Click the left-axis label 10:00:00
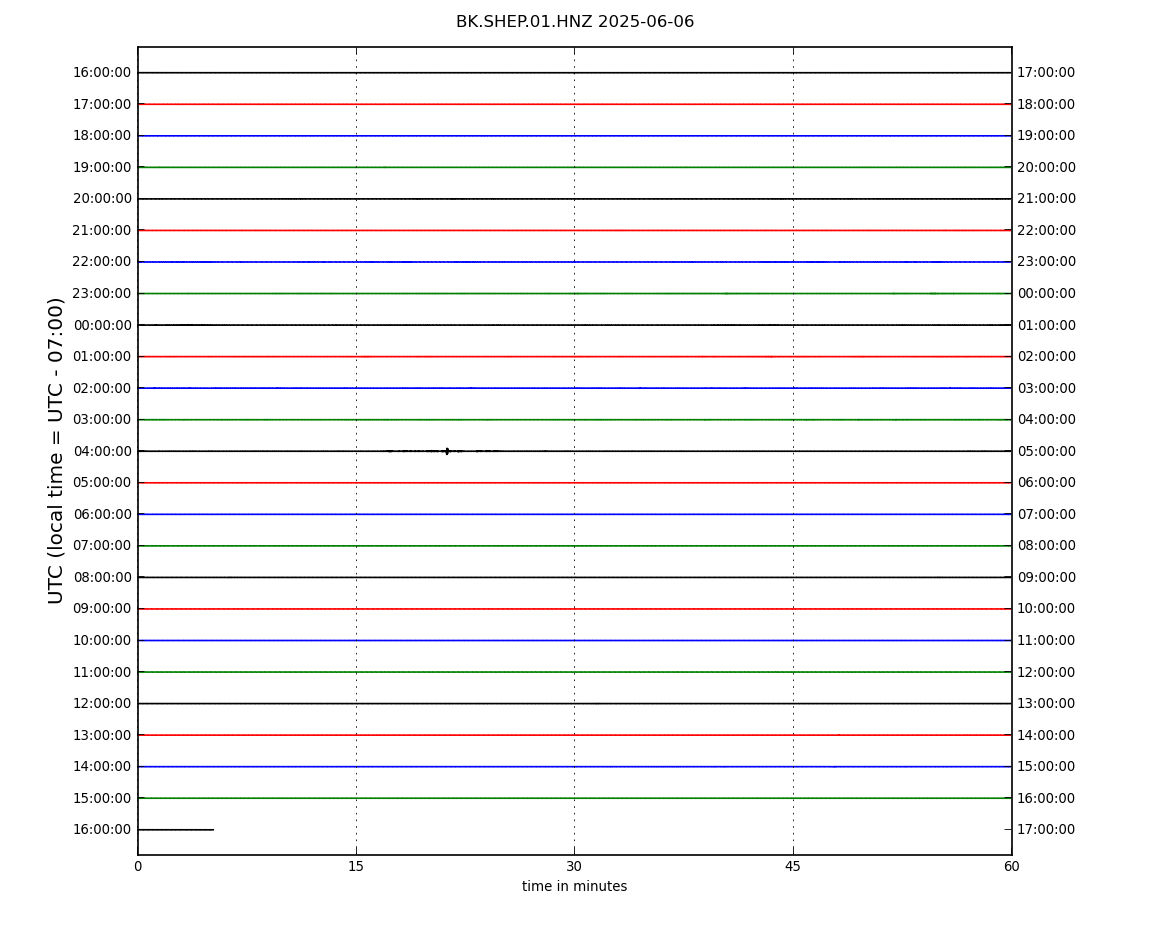 click(x=102, y=640)
